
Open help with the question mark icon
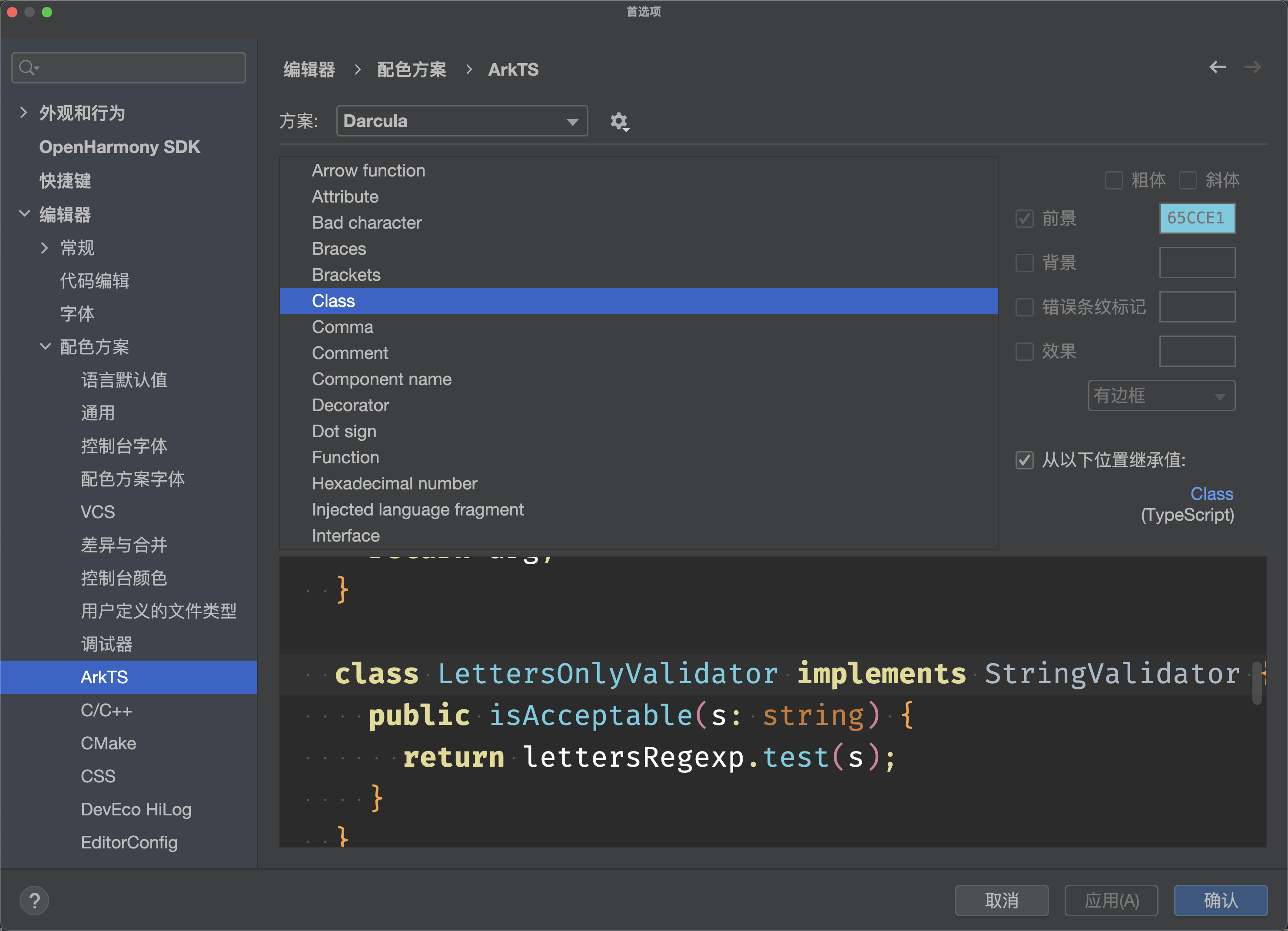point(34,900)
